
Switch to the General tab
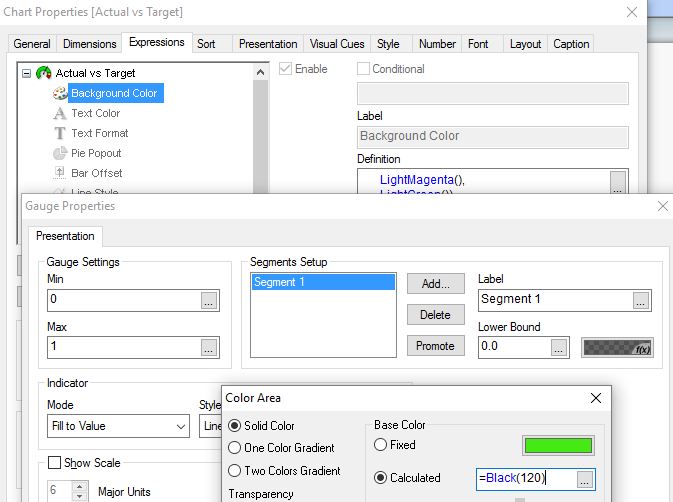pos(32,44)
